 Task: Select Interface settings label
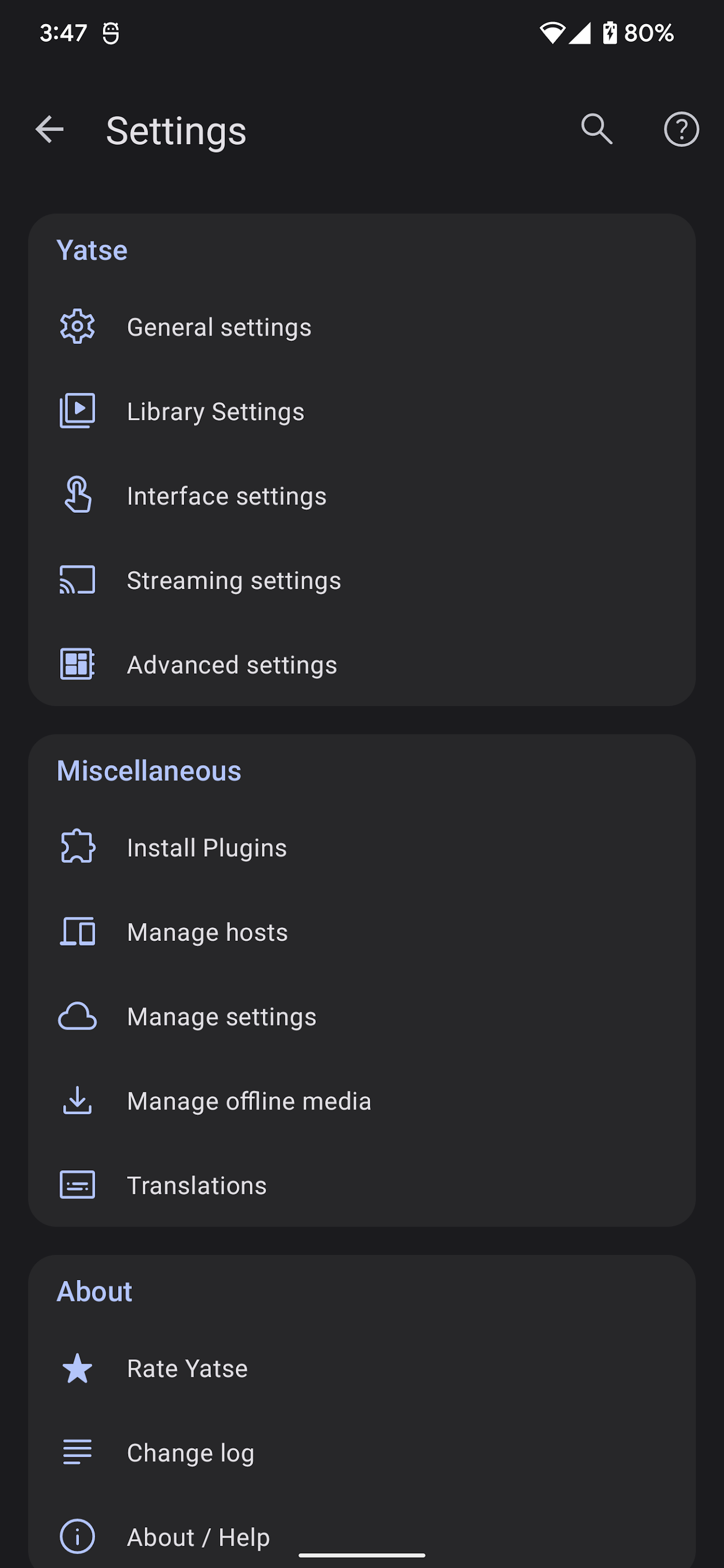226,496
